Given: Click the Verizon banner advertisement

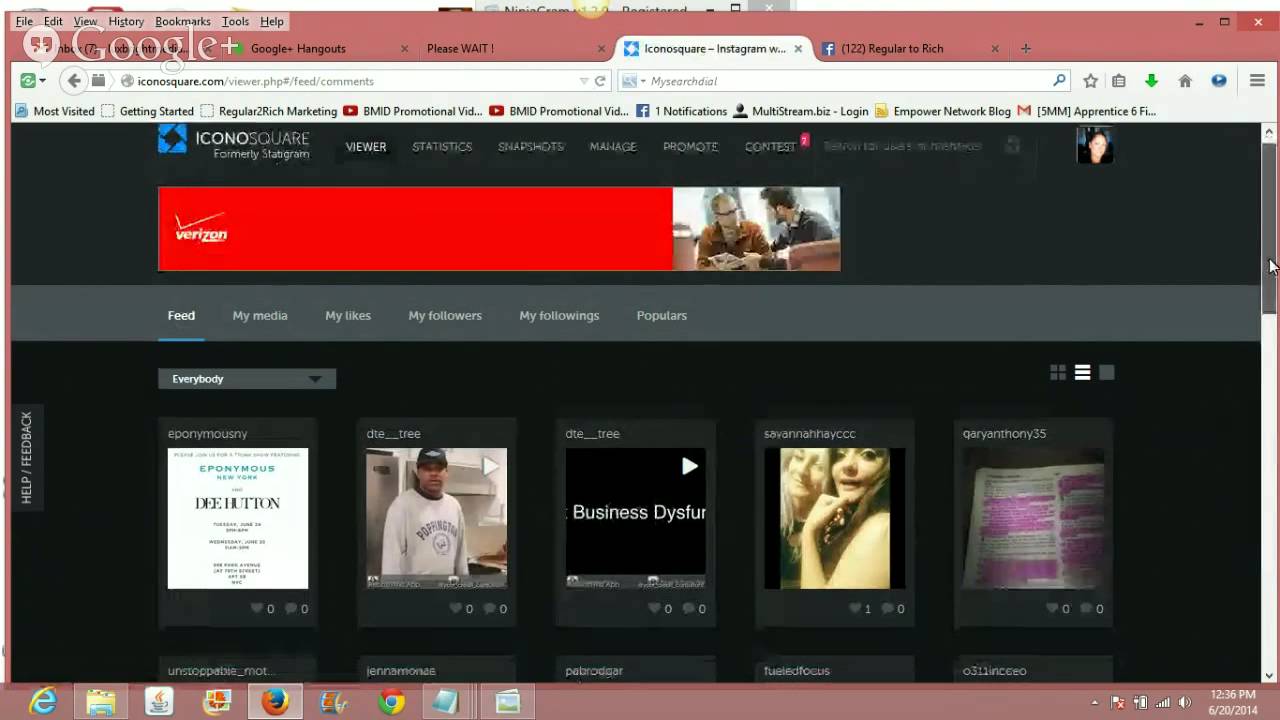Looking at the screenshot, I should click(x=499, y=229).
